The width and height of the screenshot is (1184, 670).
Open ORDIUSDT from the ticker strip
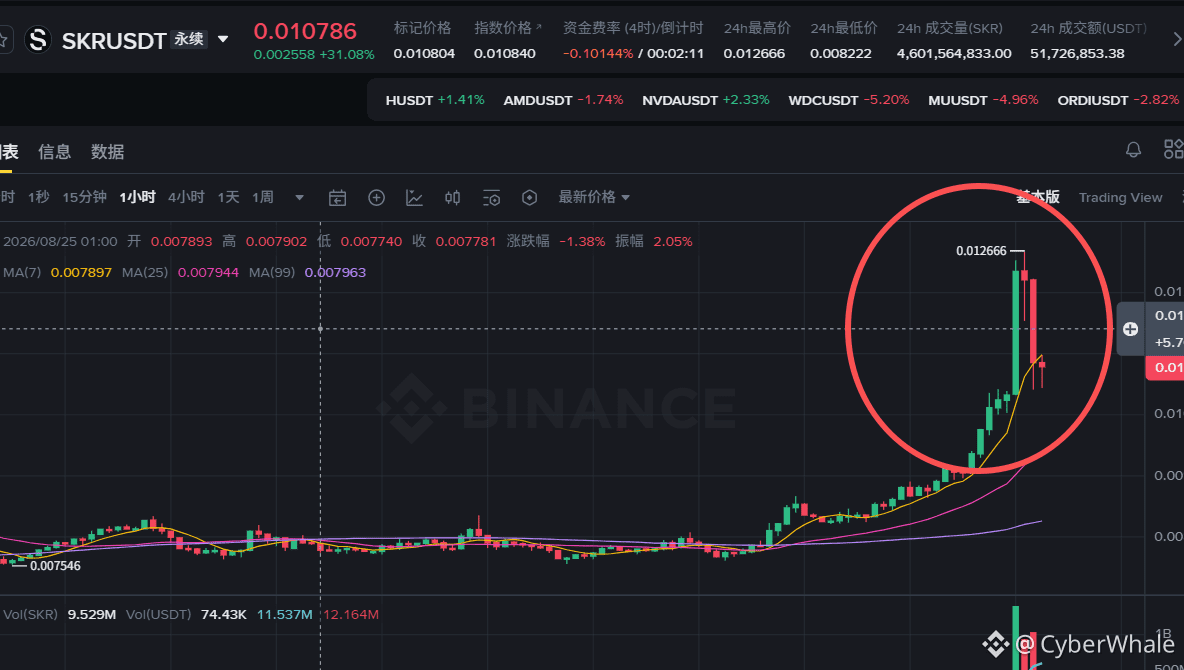pos(1118,100)
